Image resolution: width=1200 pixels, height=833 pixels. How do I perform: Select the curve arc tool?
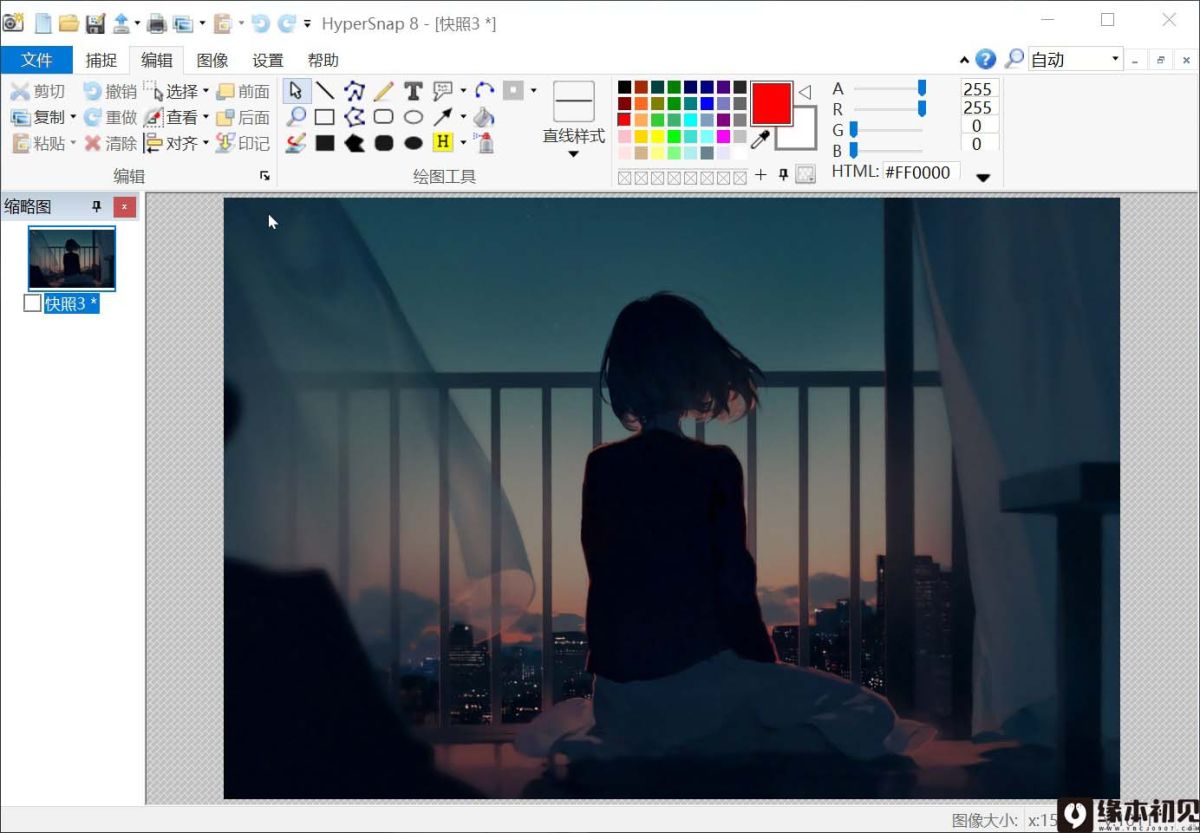tap(484, 91)
